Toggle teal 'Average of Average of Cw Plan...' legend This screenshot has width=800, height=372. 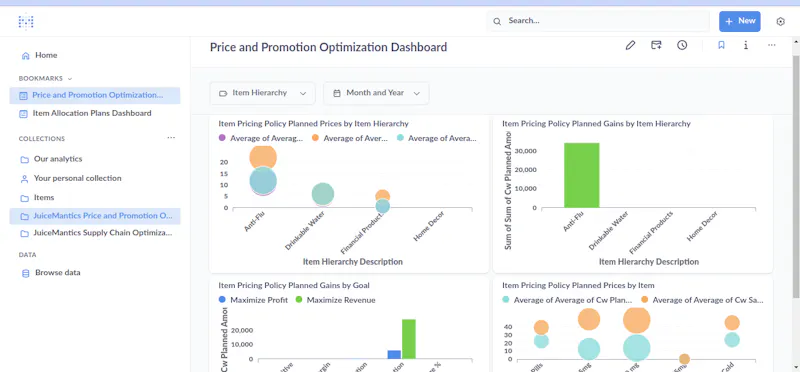point(567,300)
